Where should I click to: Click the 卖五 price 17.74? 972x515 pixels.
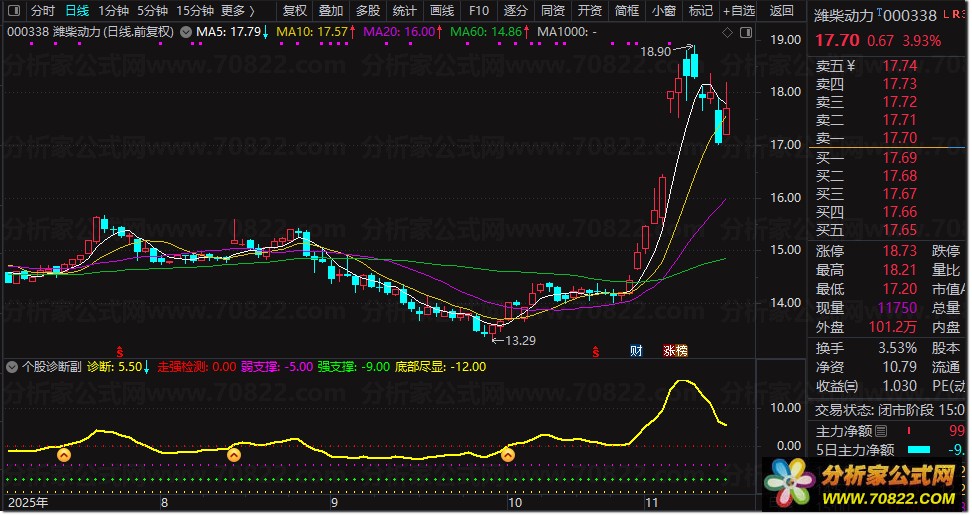pyautogui.click(x=899, y=66)
